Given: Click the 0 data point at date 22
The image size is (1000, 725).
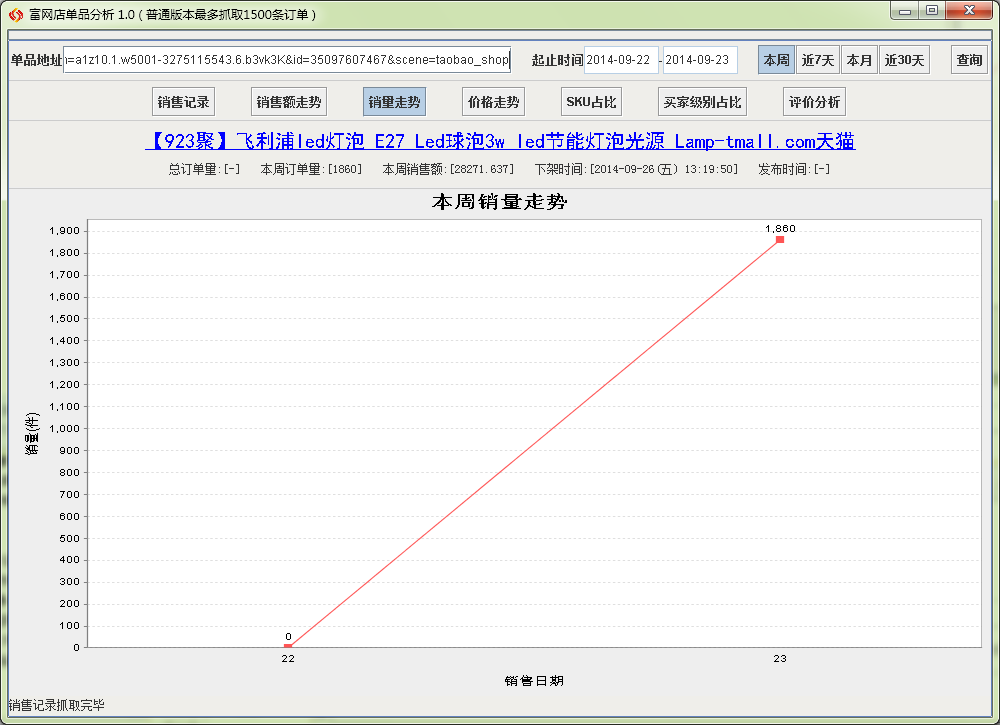Looking at the screenshot, I should [288, 646].
